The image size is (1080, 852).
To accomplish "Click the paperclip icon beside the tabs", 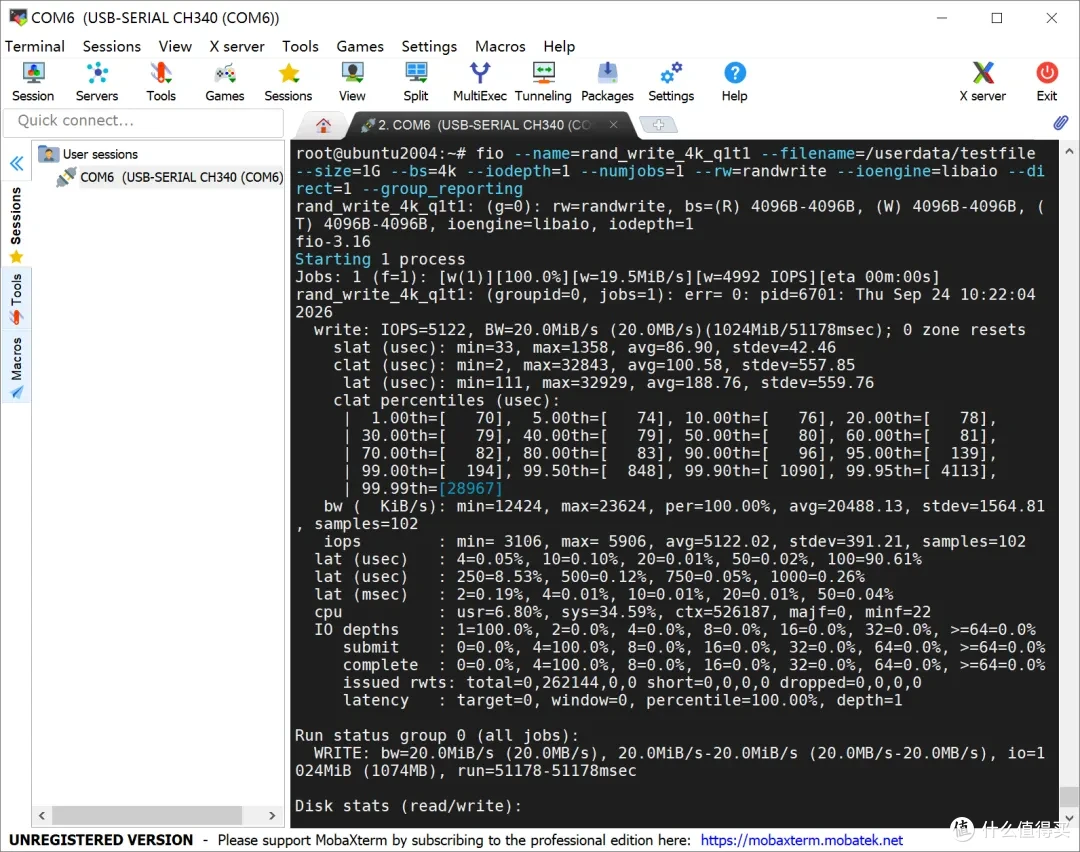I will point(1061,123).
